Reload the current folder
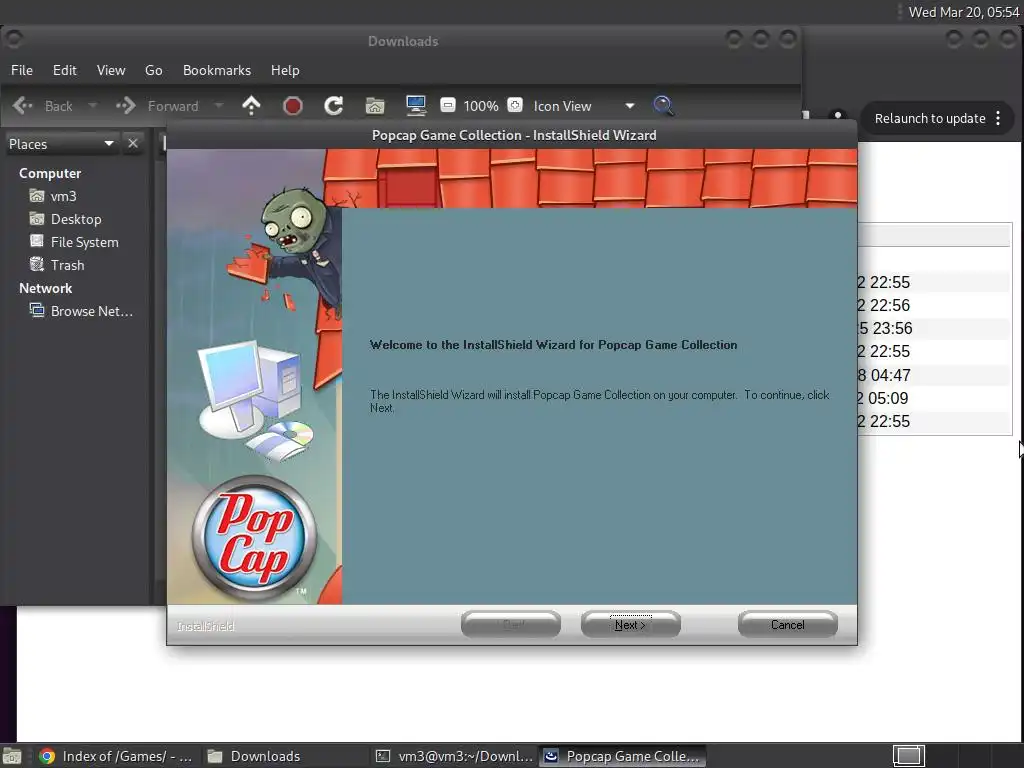The width and height of the screenshot is (1024, 768). pos(334,105)
